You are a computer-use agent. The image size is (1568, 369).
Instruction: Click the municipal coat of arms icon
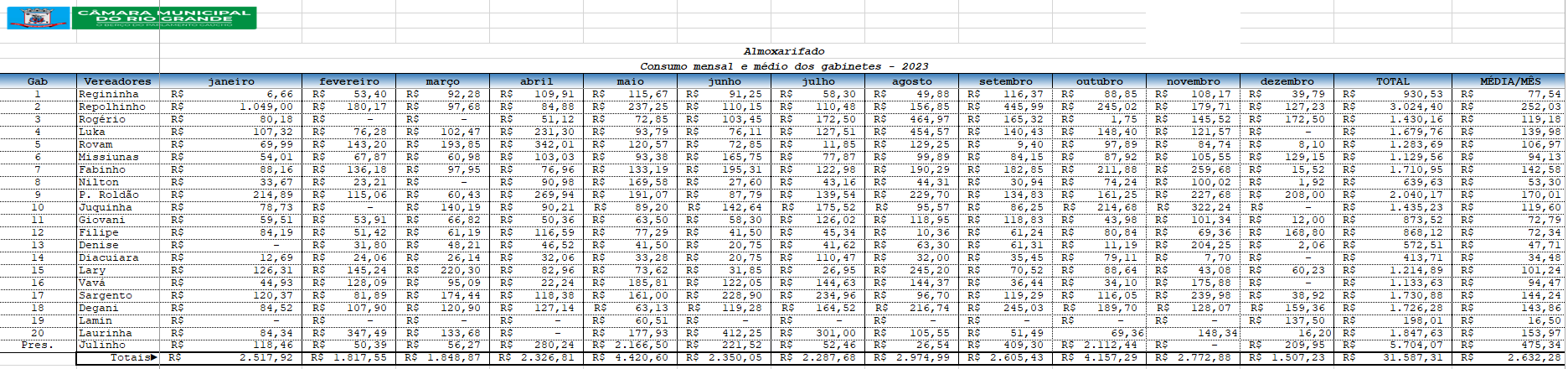pyautogui.click(x=38, y=18)
